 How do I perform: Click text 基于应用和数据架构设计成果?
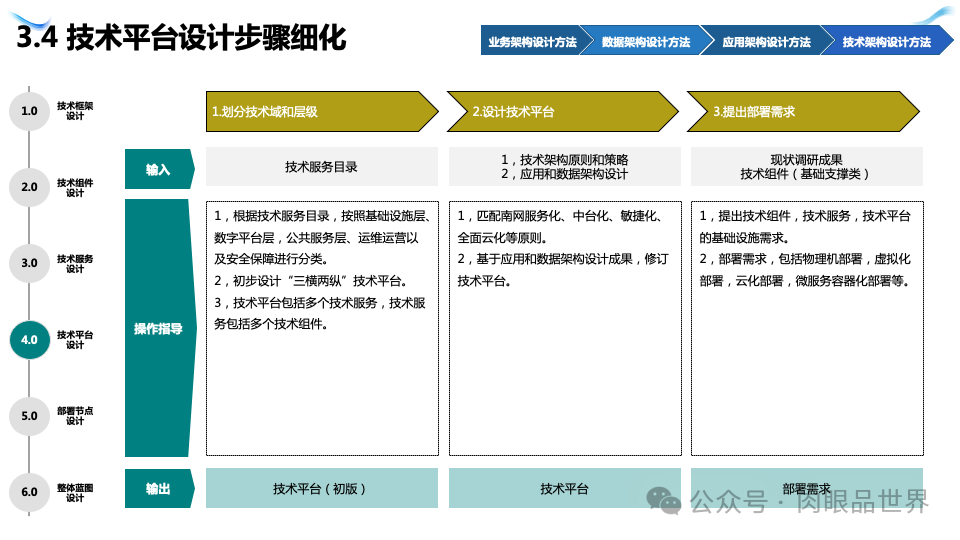click(x=554, y=259)
